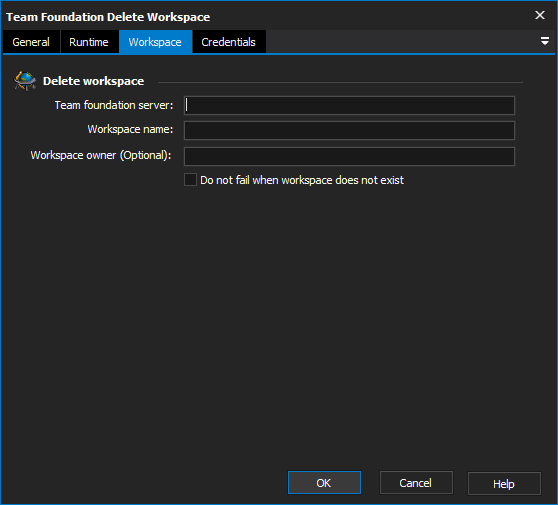Click into the Workspace name field
Viewport: 558px width, 505px height.
[349, 130]
